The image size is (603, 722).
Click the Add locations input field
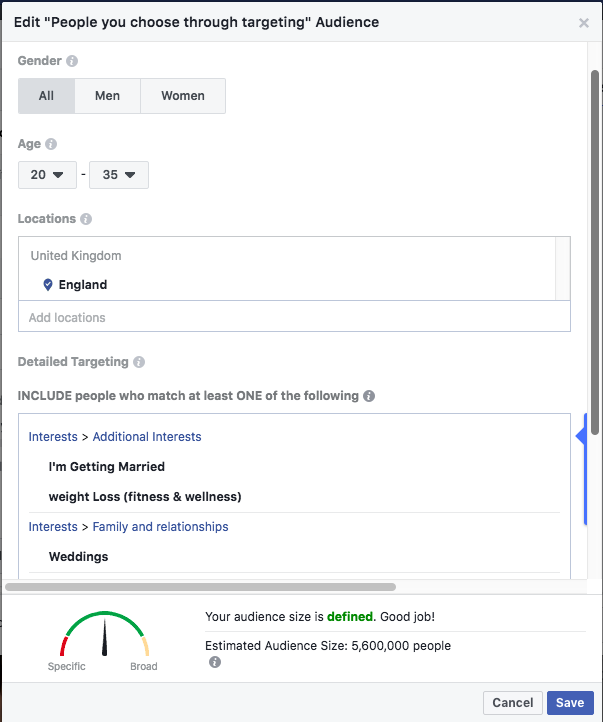(x=290, y=317)
